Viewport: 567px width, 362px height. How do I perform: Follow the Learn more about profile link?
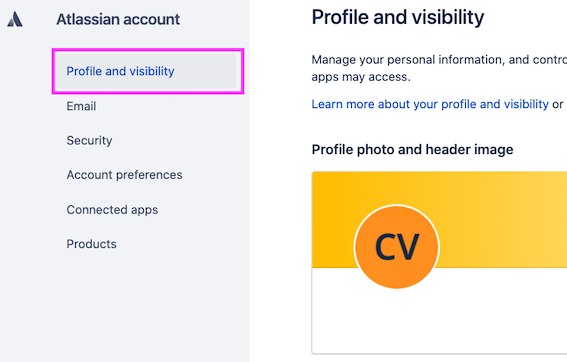[x=430, y=104]
